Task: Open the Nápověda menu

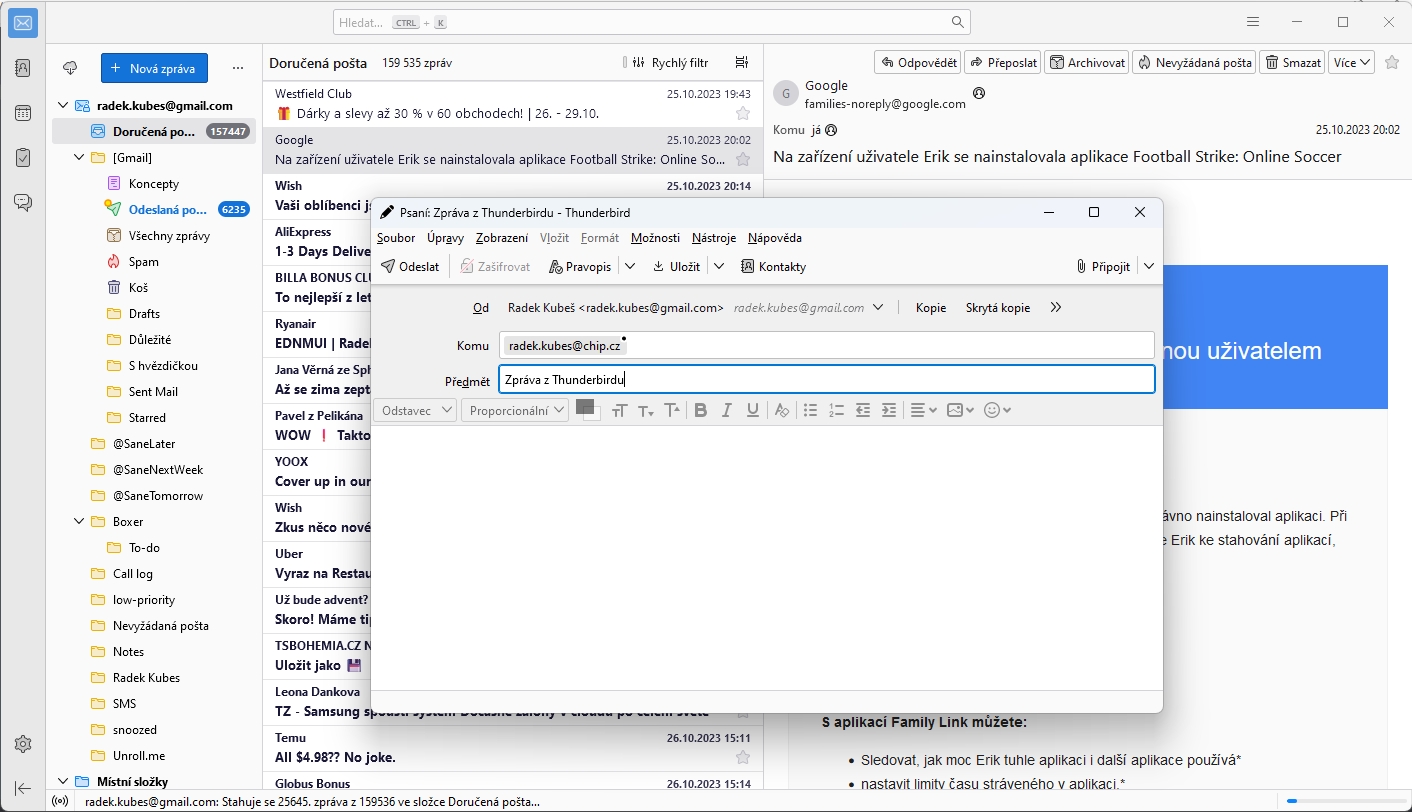Action: (x=775, y=238)
